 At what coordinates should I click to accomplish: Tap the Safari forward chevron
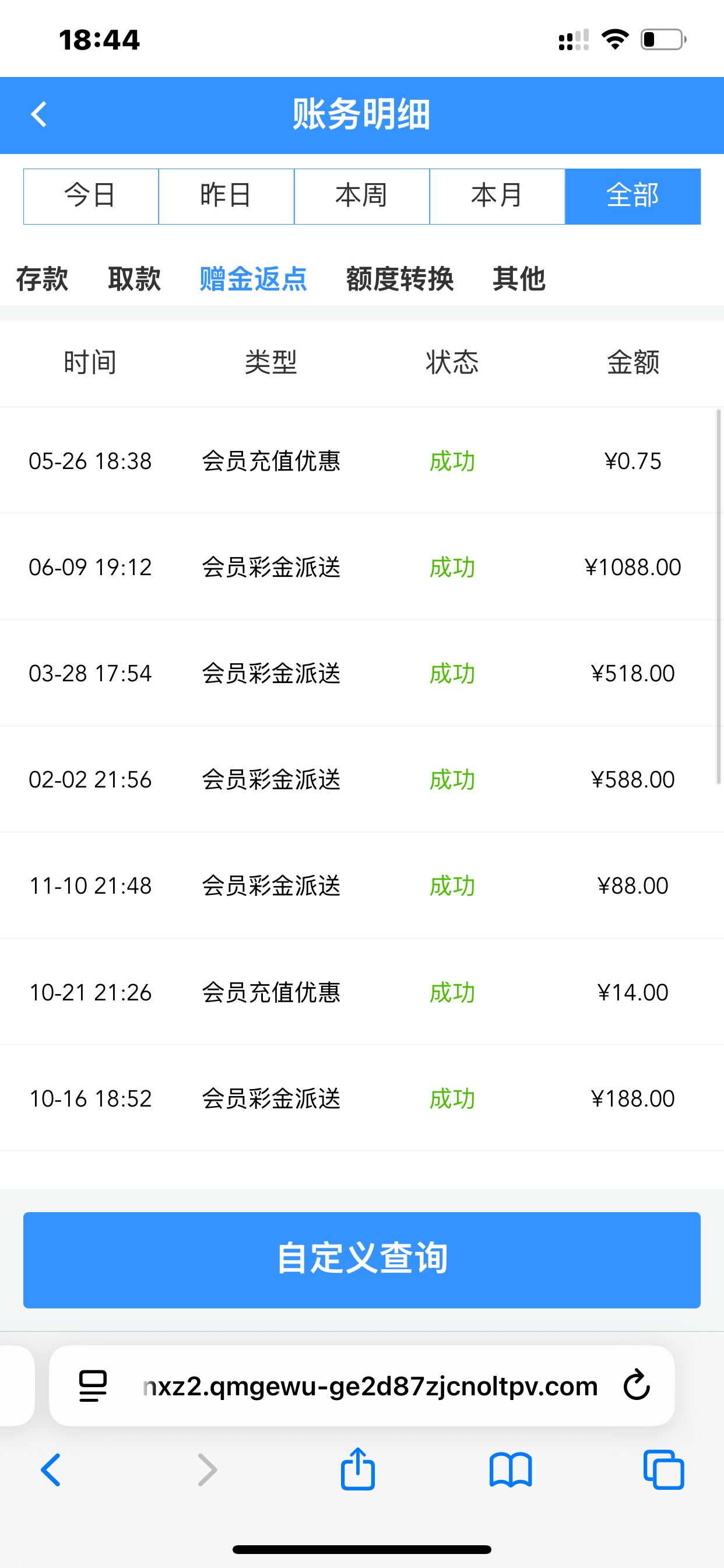(207, 1470)
